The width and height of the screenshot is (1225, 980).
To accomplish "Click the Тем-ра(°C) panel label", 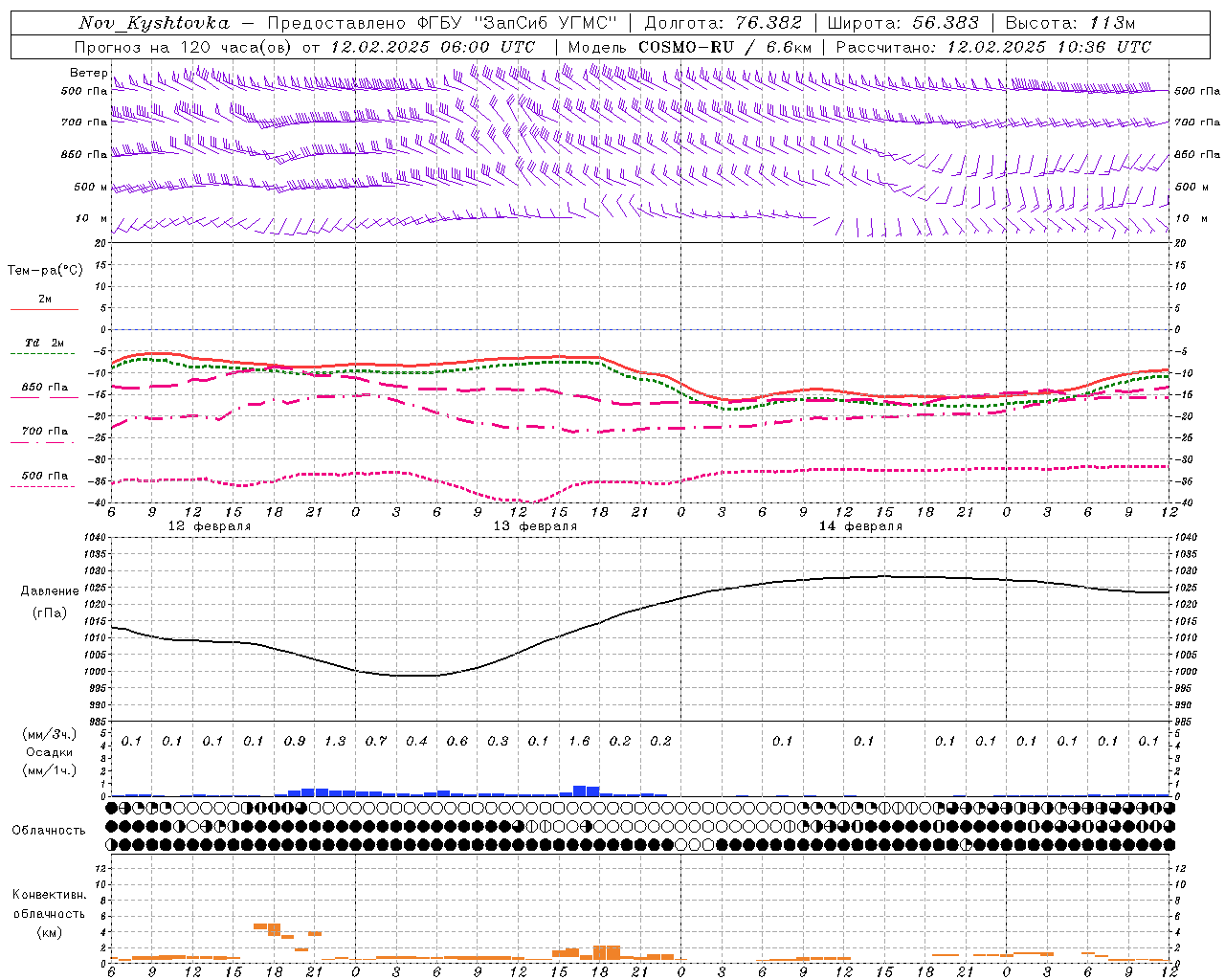I will pos(45,271).
